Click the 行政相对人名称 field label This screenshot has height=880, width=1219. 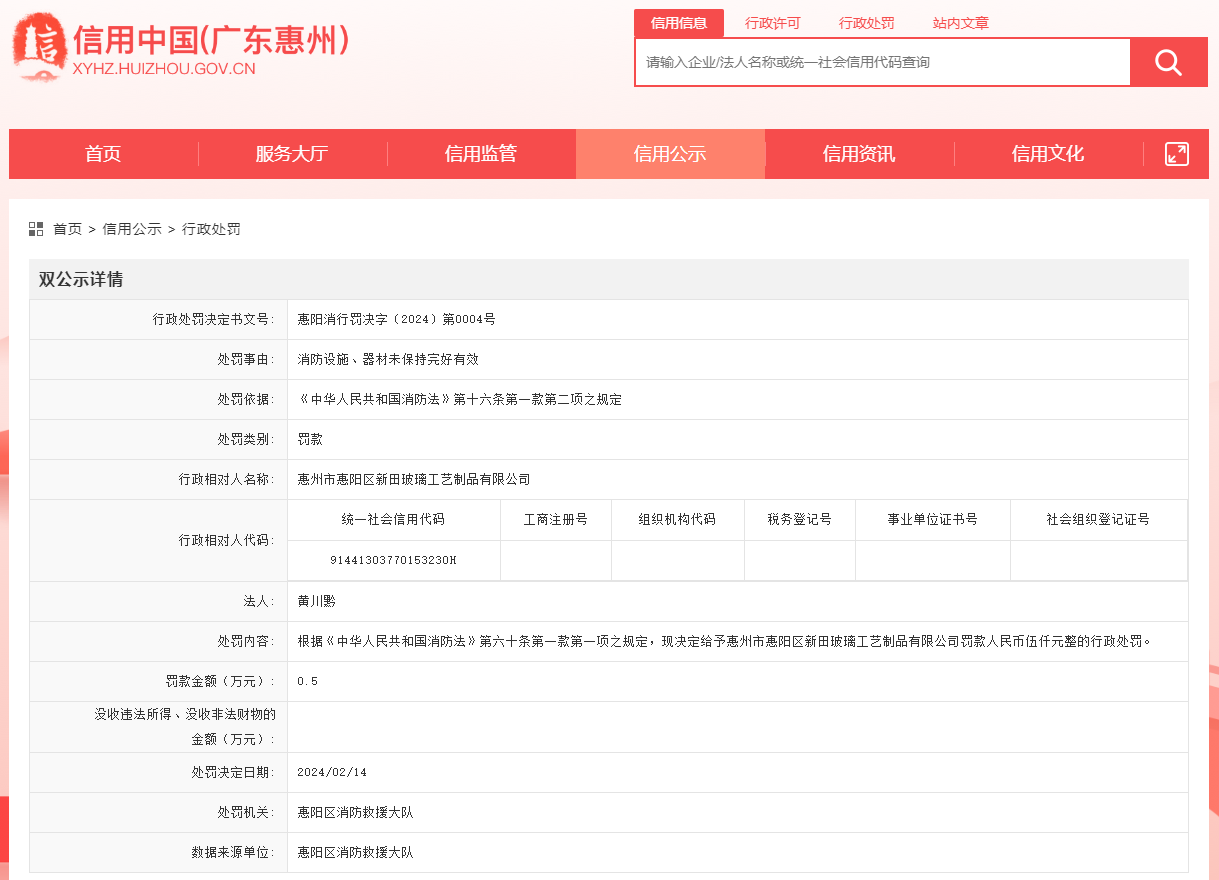[x=225, y=479]
